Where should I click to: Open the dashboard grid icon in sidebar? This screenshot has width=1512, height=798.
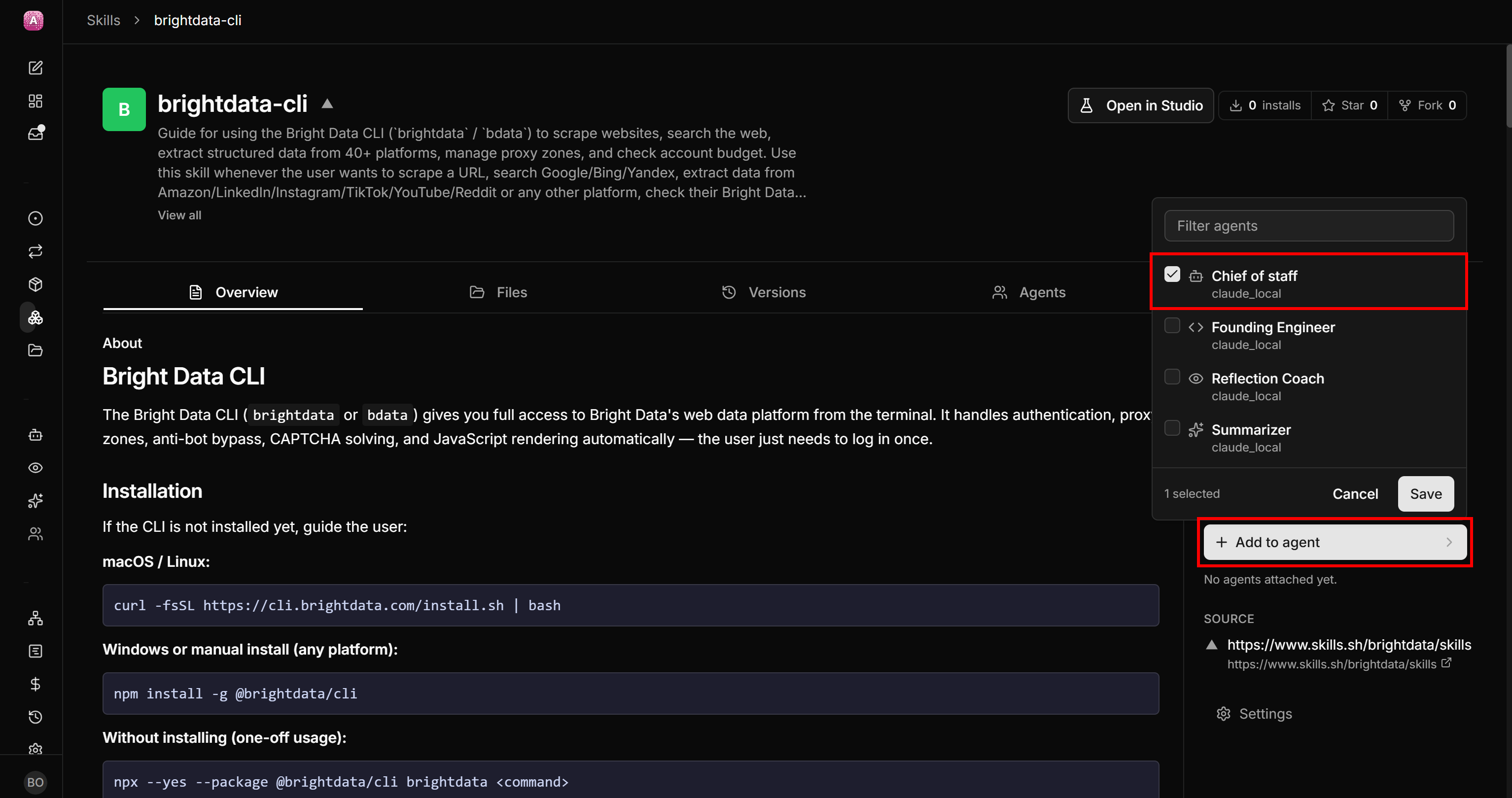point(35,101)
